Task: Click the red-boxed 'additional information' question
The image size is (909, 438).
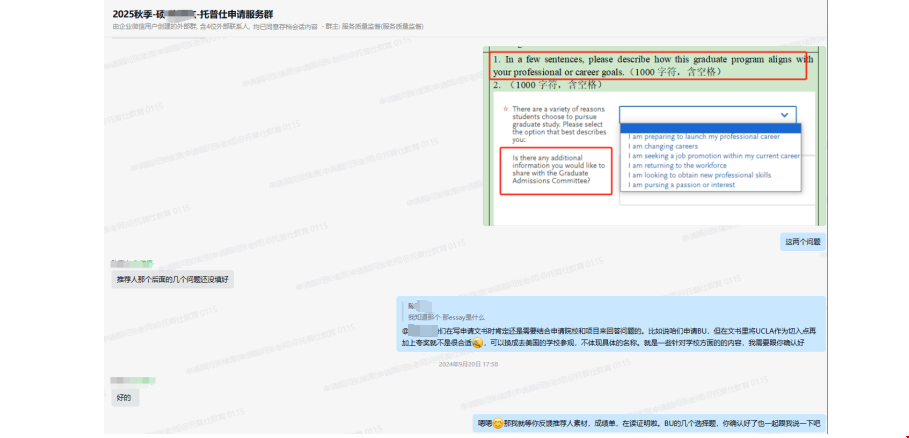Action: click(553, 171)
